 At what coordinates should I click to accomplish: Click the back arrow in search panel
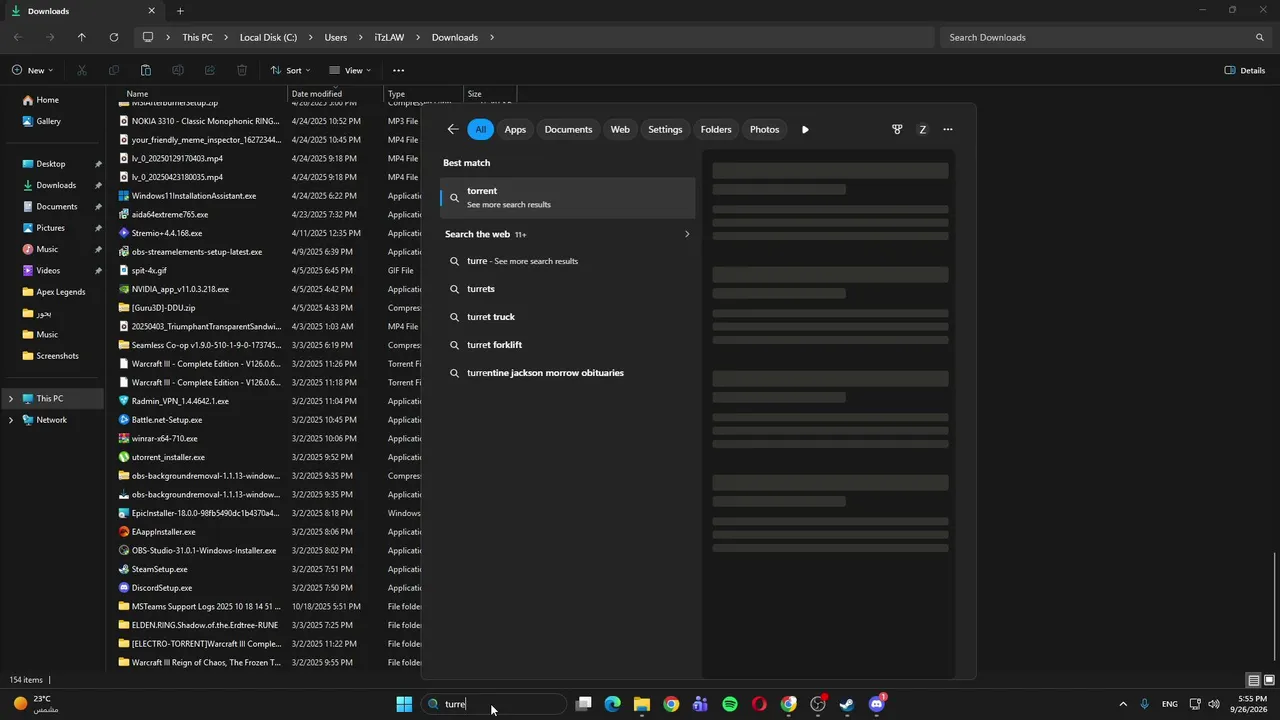(x=453, y=129)
